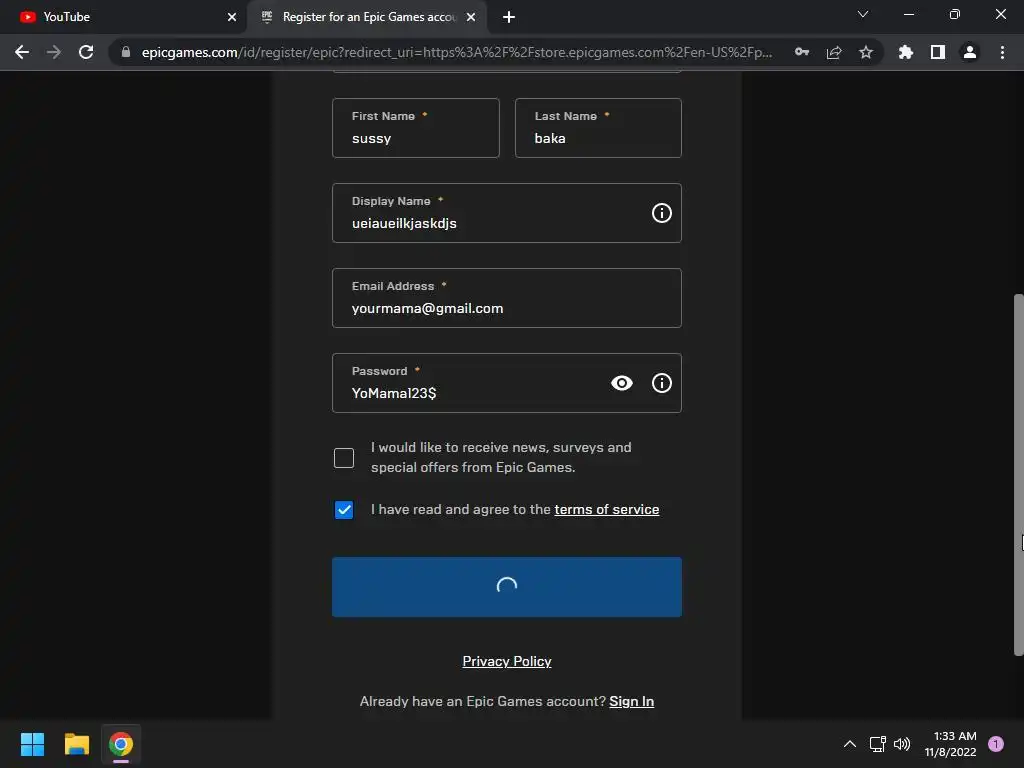
Task: Click the network status tray icon
Action: 877,744
